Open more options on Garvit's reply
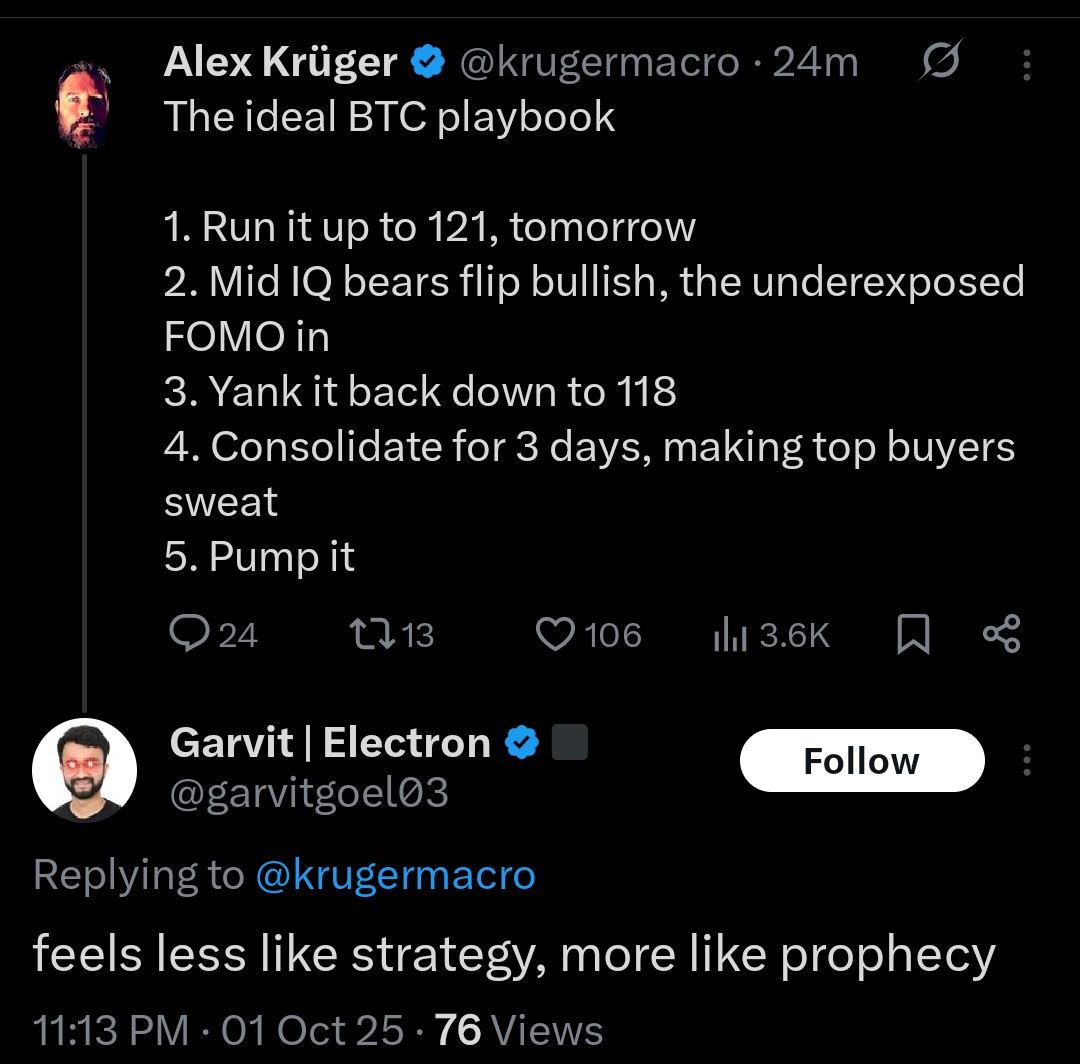 [x=1026, y=762]
